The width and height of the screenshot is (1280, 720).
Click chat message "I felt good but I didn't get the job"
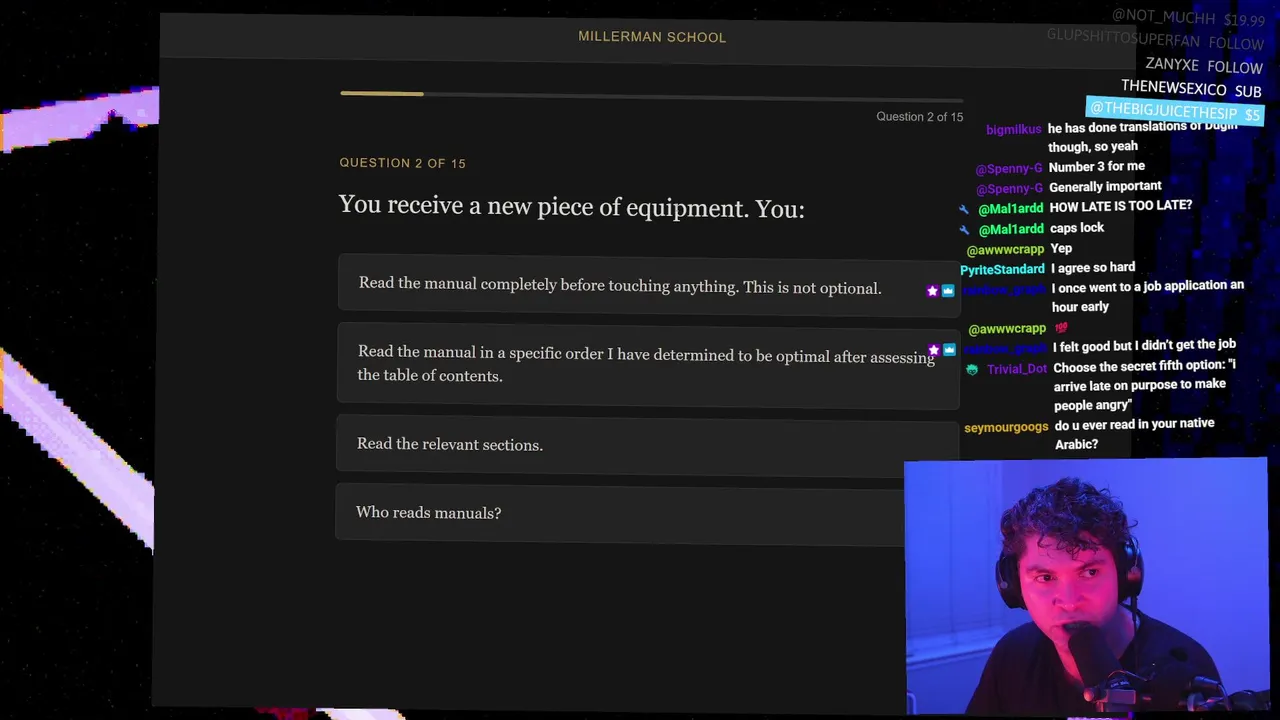(1144, 345)
